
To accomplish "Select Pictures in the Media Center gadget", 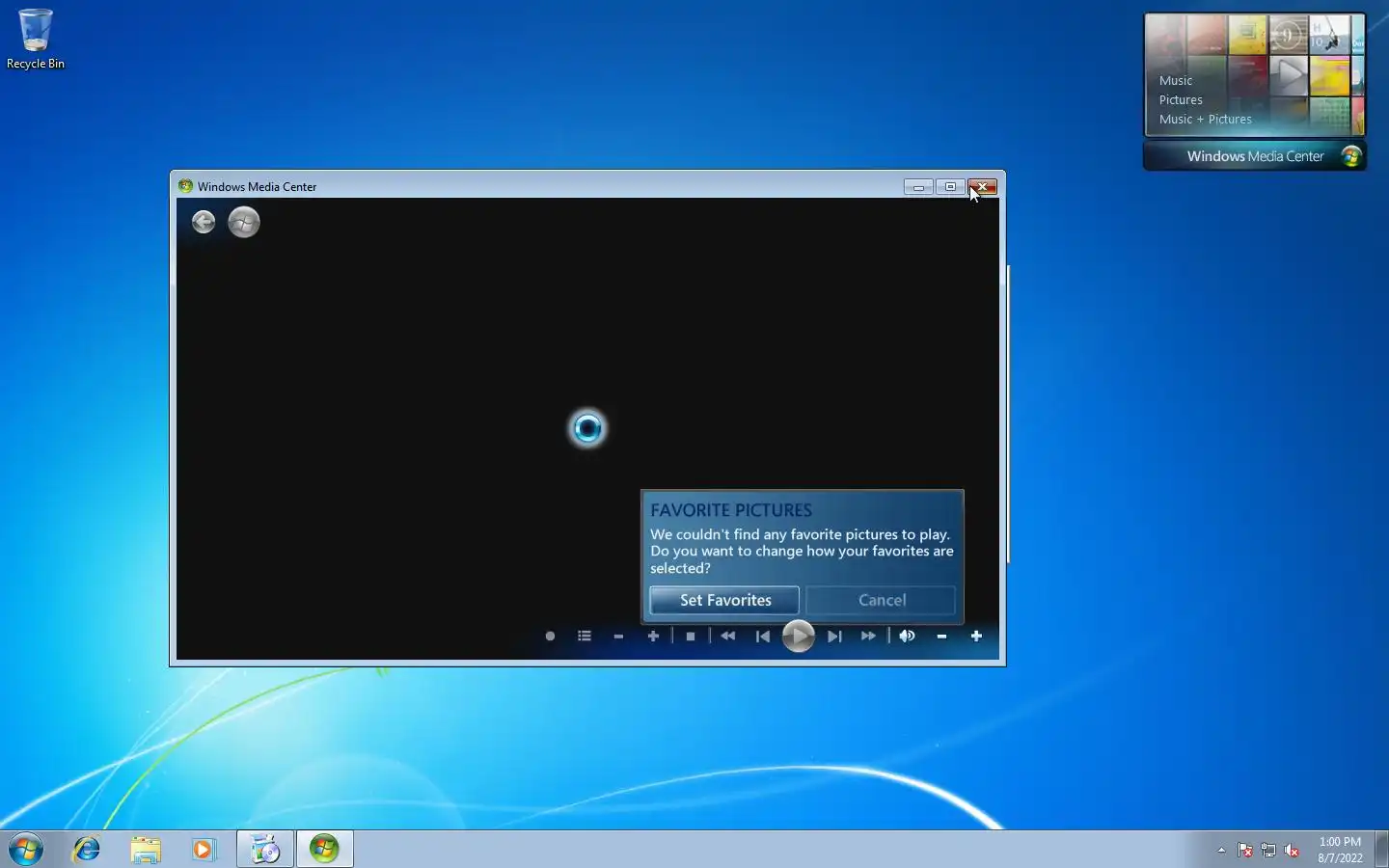I will [x=1181, y=100].
